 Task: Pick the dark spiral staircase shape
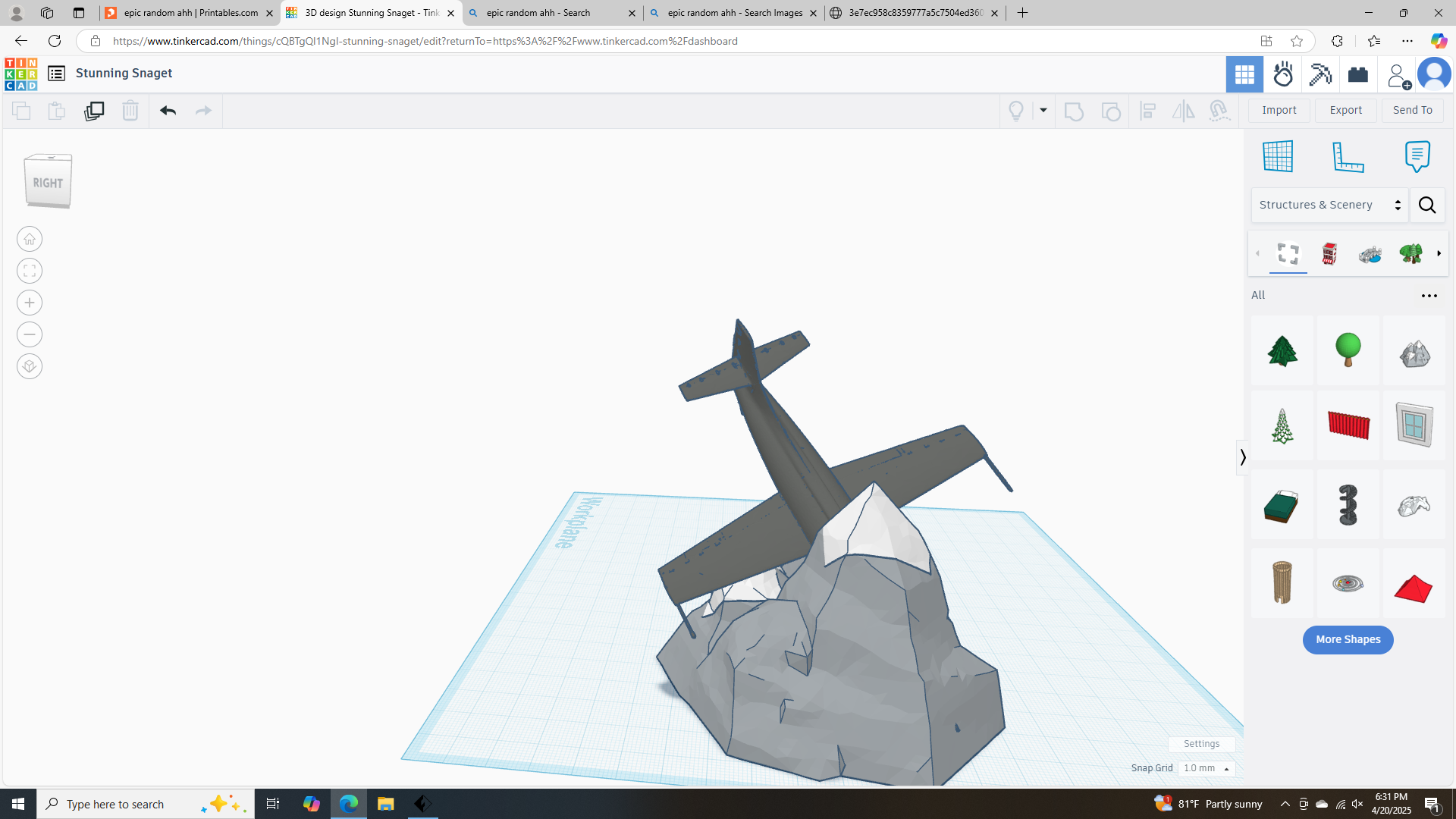pyautogui.click(x=1348, y=505)
